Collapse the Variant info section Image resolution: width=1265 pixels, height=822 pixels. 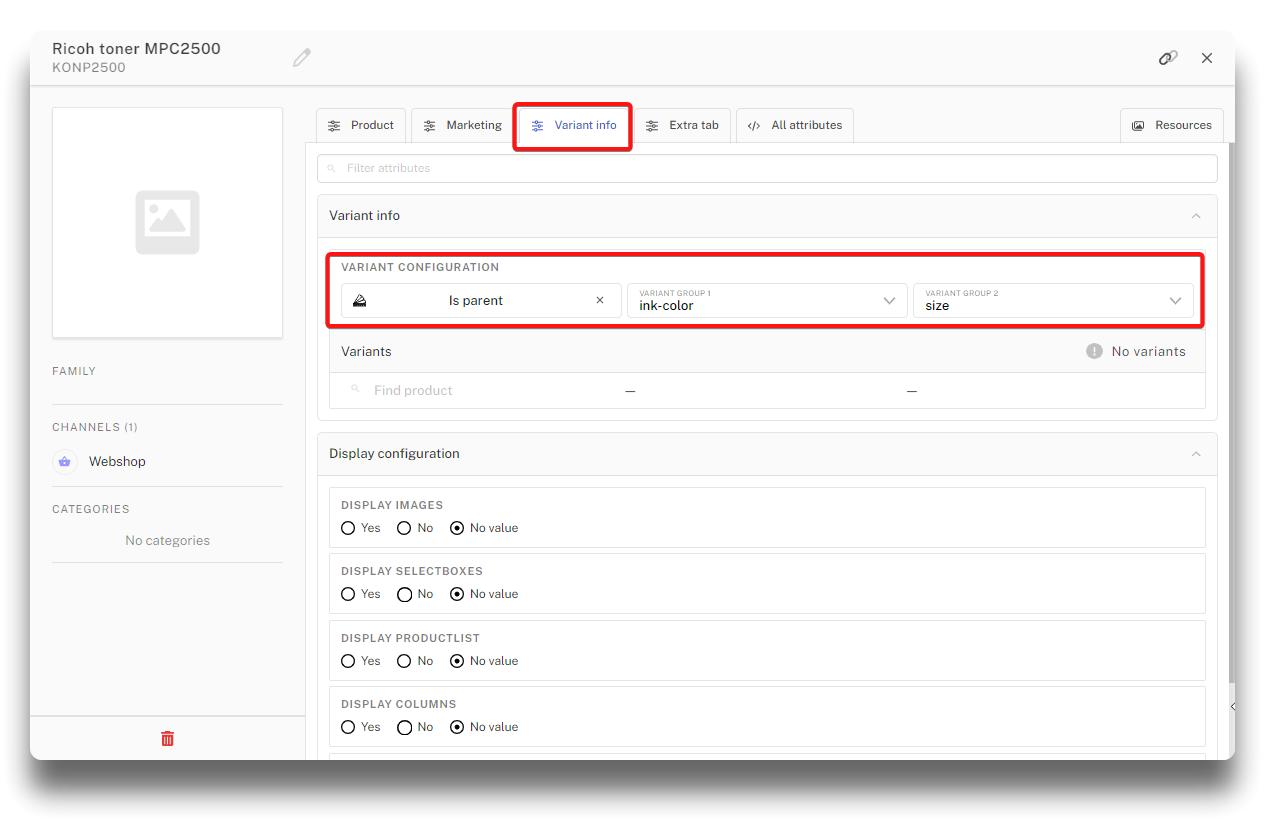[1196, 216]
